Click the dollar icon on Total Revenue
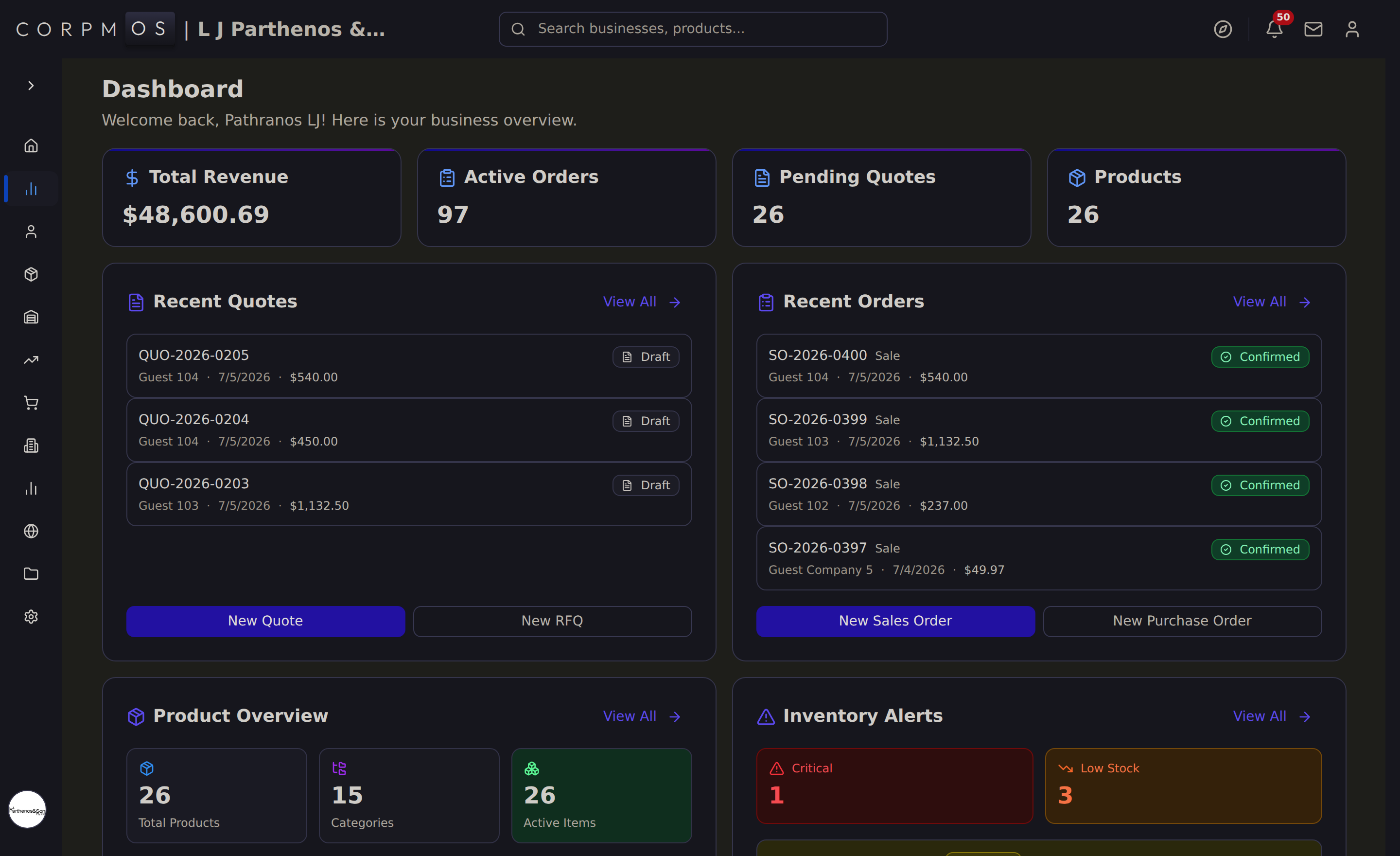The image size is (1400, 856). pos(132,178)
